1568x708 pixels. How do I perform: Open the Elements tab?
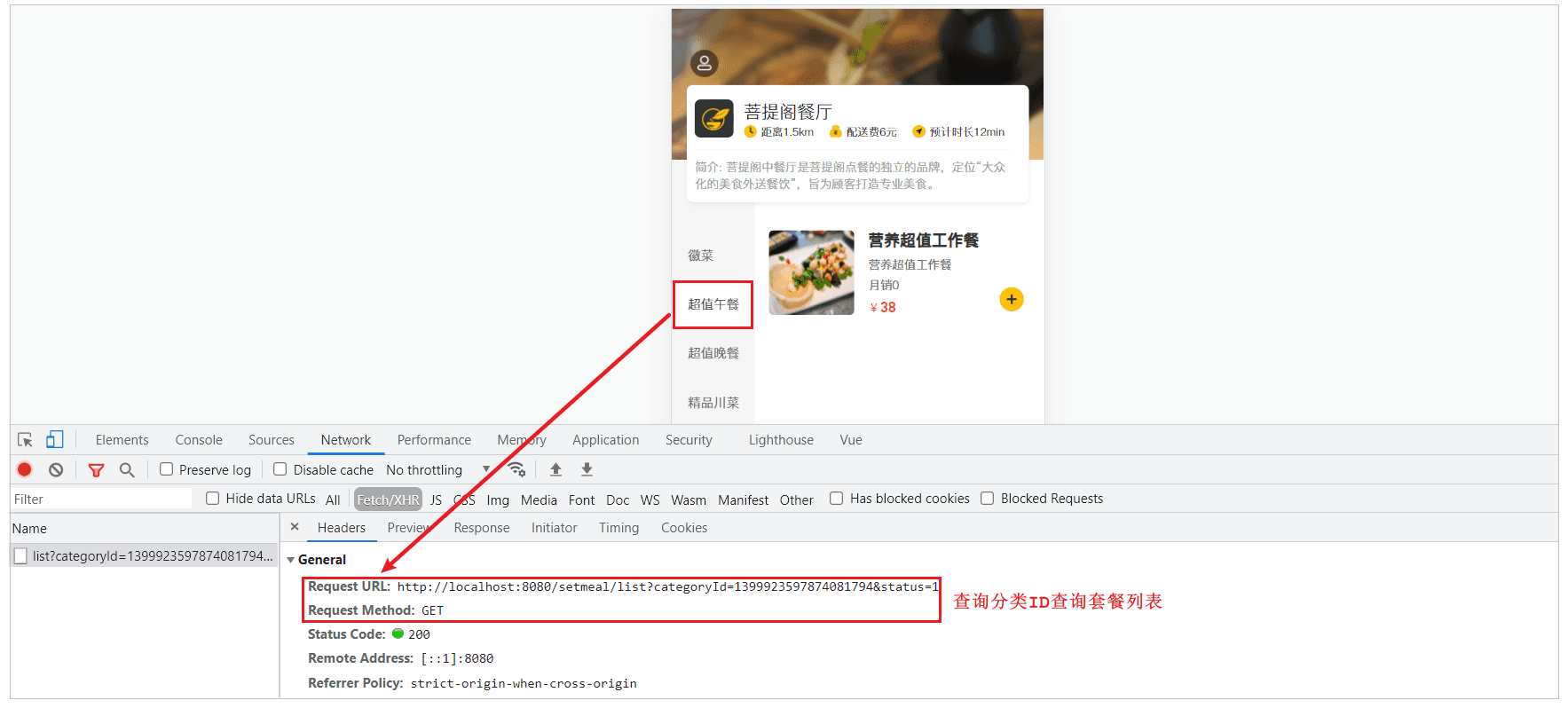(x=122, y=440)
